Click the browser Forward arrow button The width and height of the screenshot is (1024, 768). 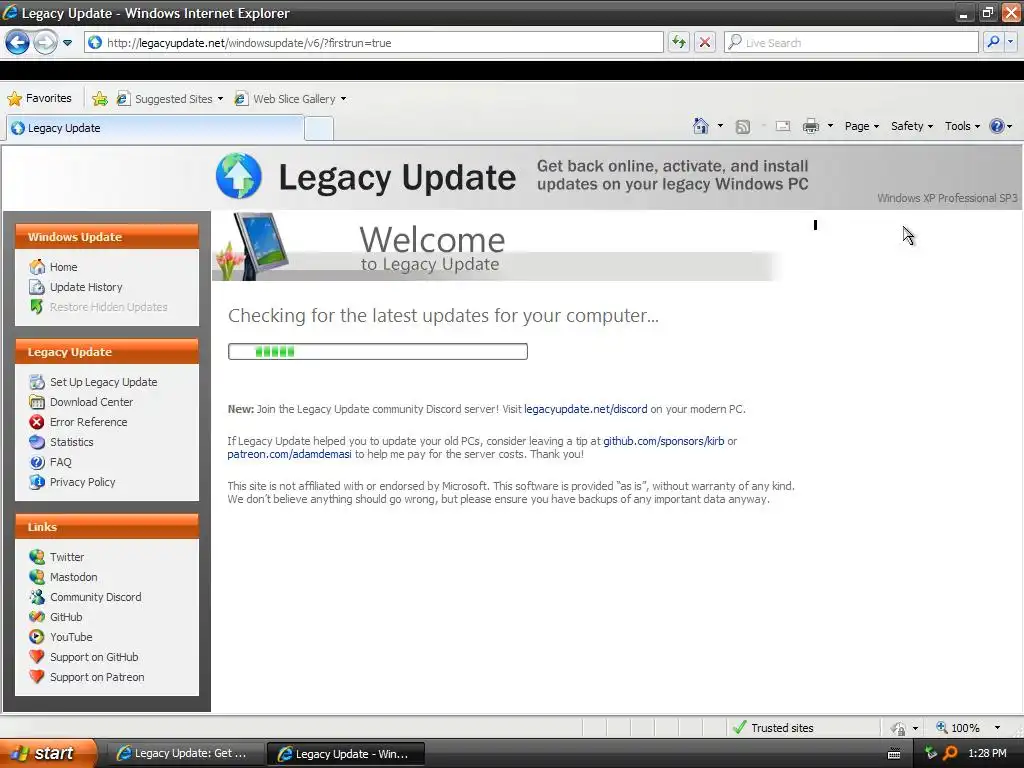45,42
